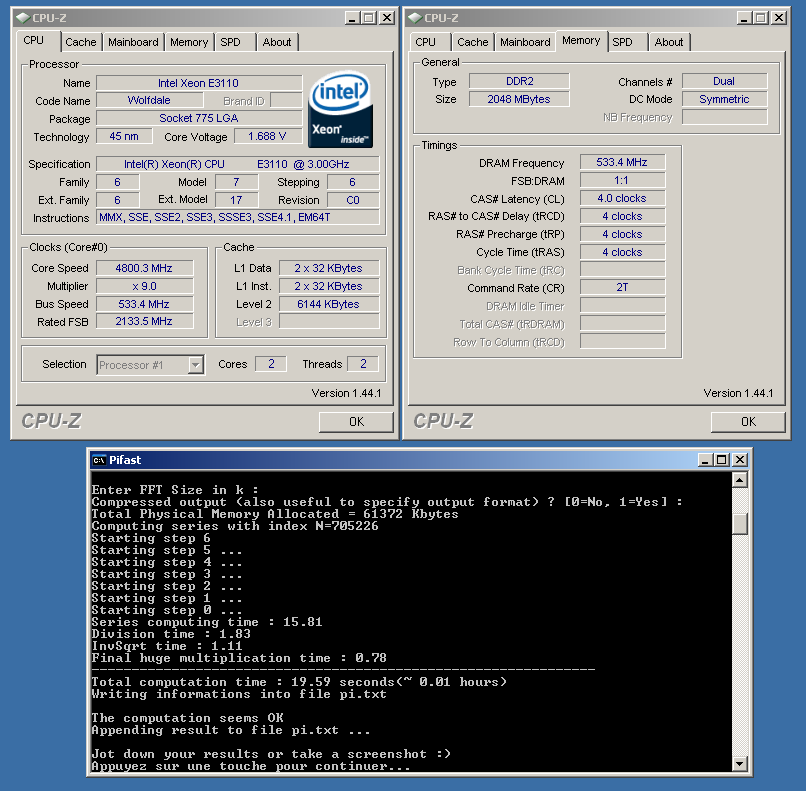The image size is (806, 791).
Task: Click the Level 2 cache value '6144 KBytes'
Action: (329, 304)
